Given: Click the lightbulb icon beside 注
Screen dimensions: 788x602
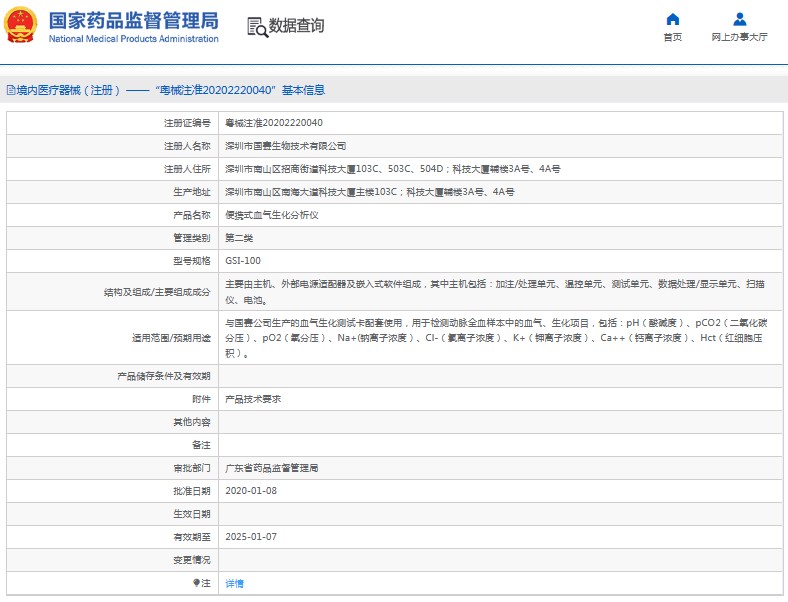Looking at the screenshot, I should (196, 583).
